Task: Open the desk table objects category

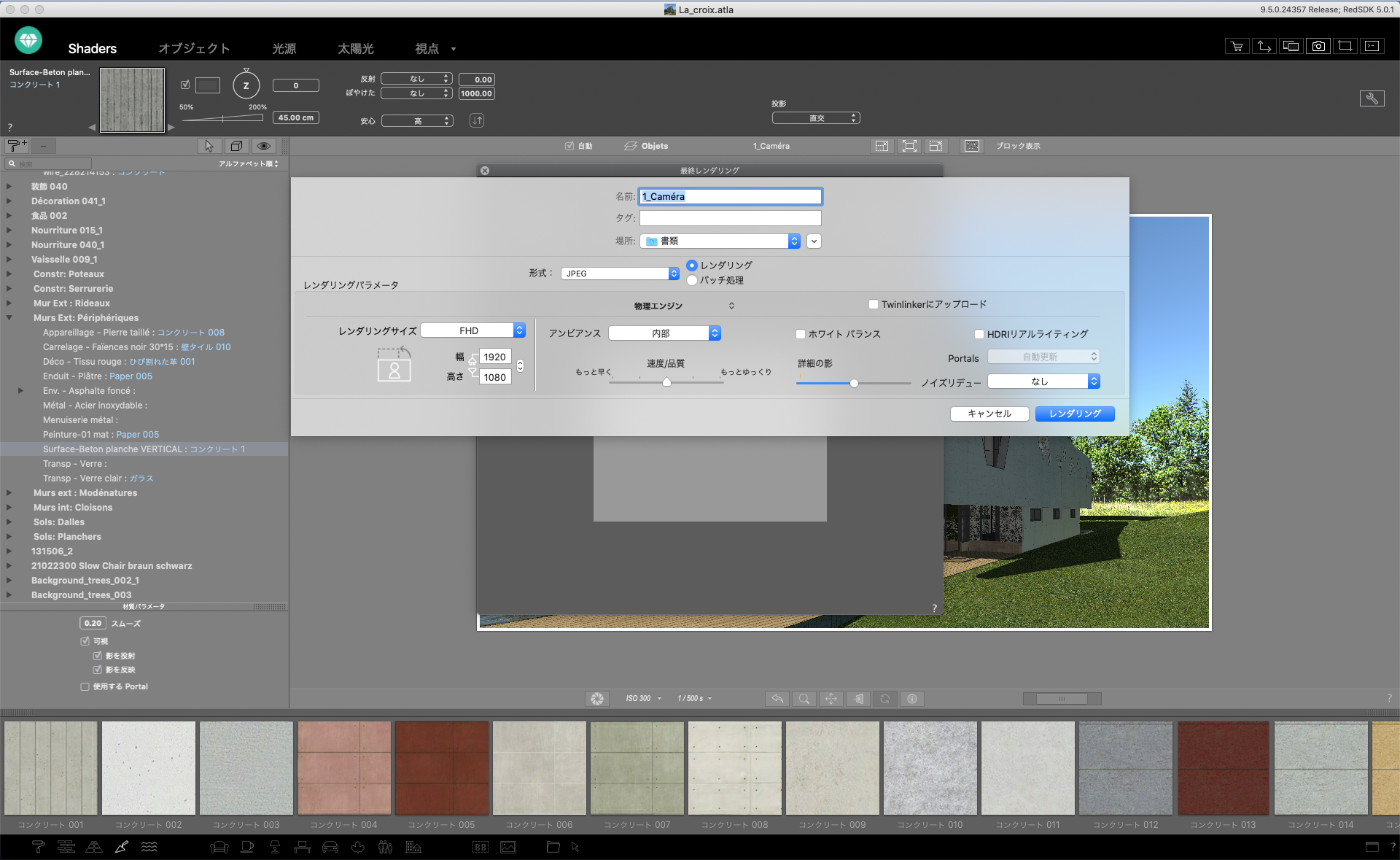Action: coord(303,847)
